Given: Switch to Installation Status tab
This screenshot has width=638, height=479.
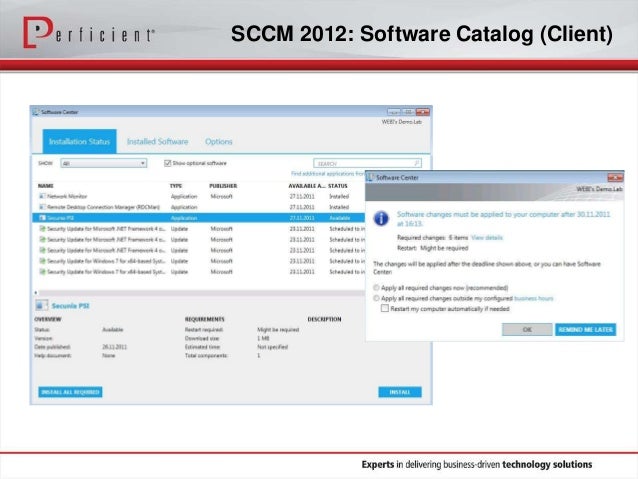Looking at the screenshot, I should pyautogui.click(x=79, y=142).
